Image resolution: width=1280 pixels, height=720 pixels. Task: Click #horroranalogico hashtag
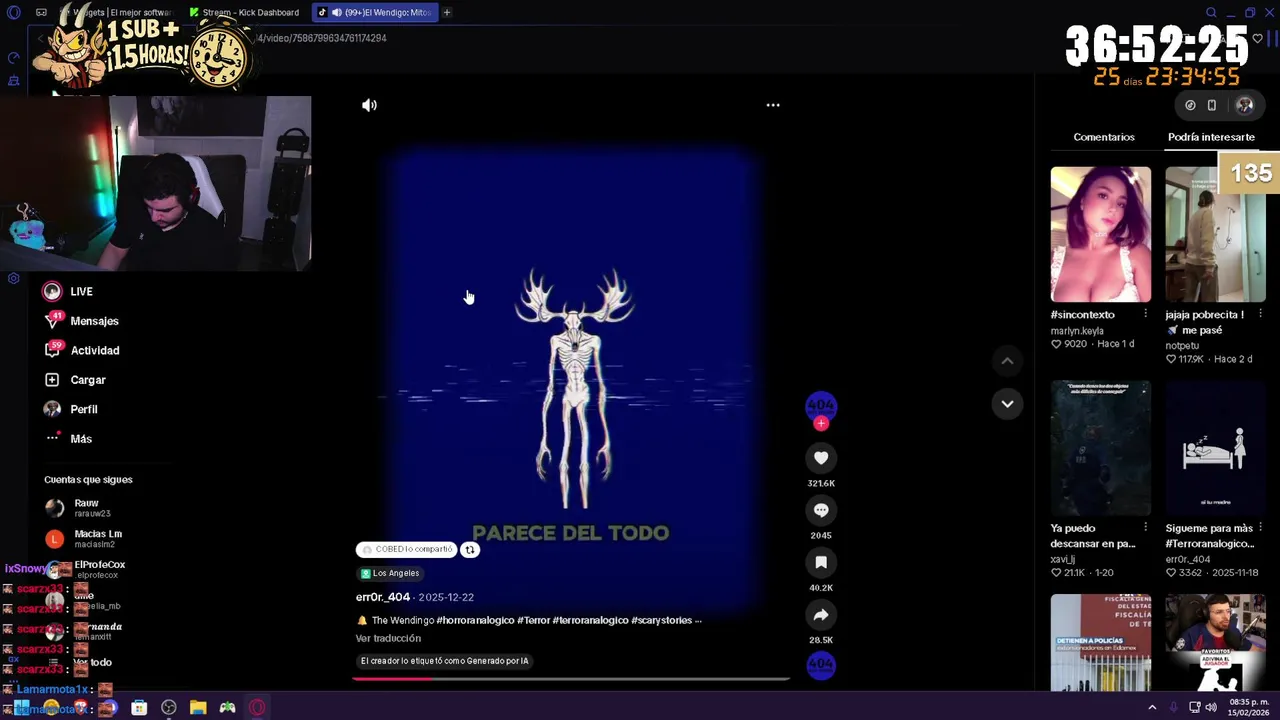coord(475,620)
